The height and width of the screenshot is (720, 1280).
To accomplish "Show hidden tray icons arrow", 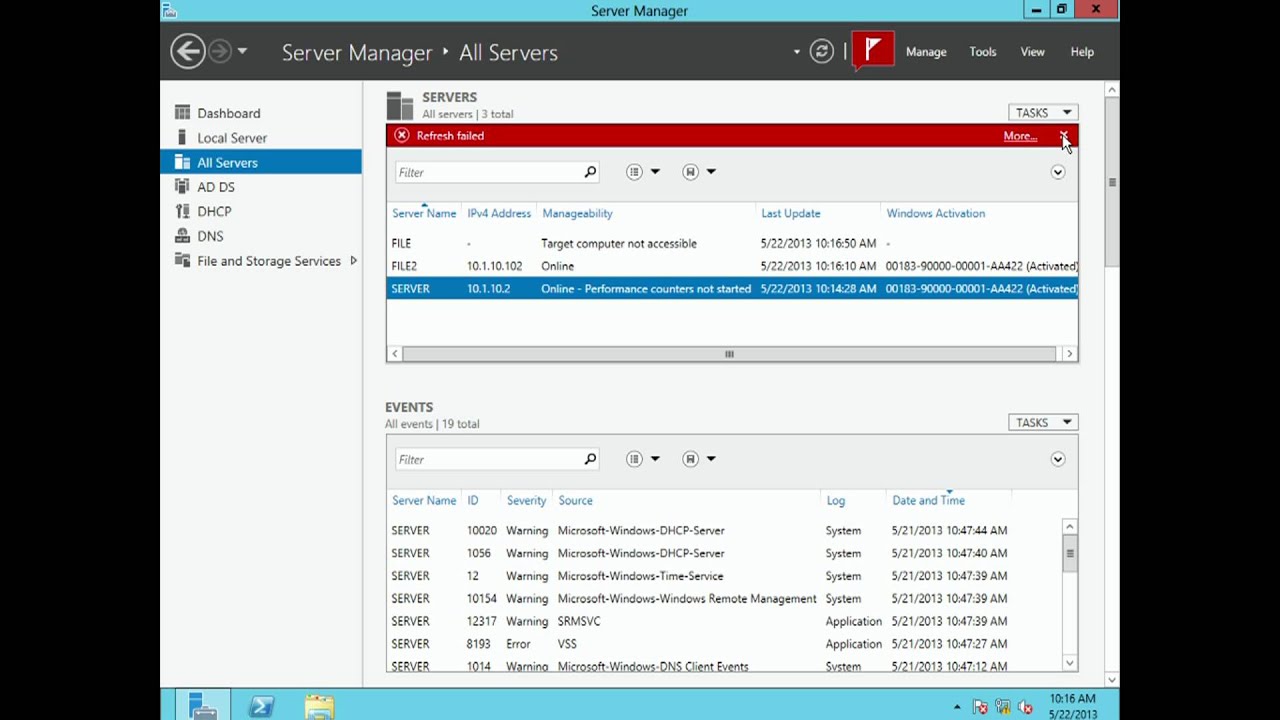I will [x=957, y=707].
